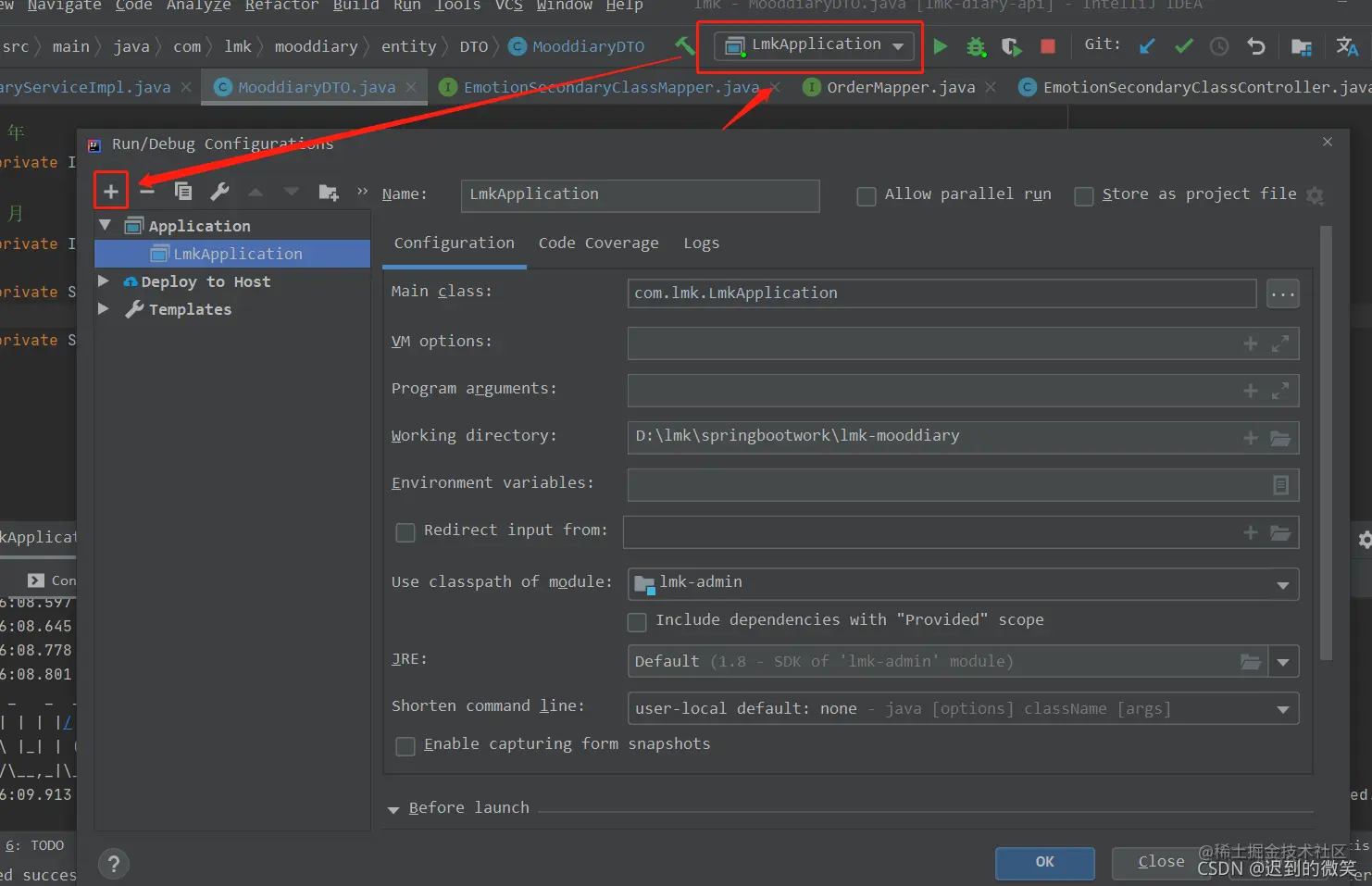Open the LmkApplication run configuration dropdown

[x=815, y=45]
